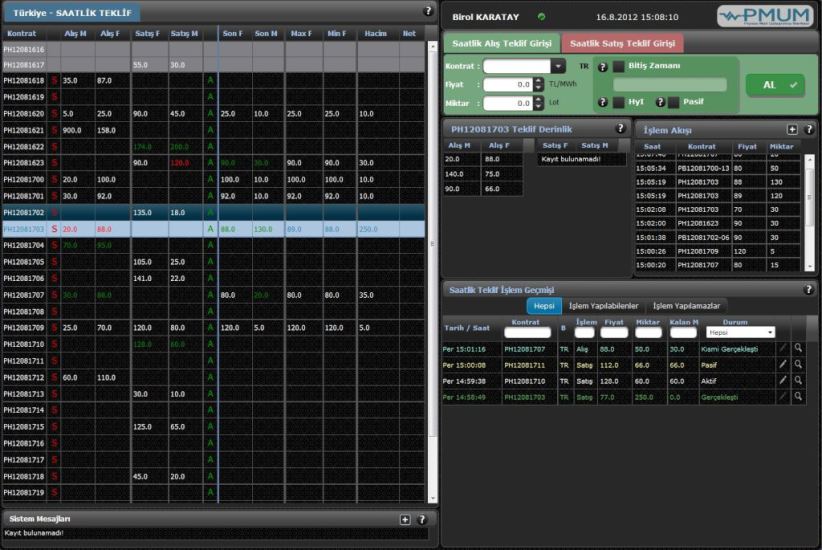Image resolution: width=822 pixels, height=550 pixels.
Task: Click the help icon in Türkiye Saatlik Teklif panel
Action: pyautogui.click(x=428, y=11)
